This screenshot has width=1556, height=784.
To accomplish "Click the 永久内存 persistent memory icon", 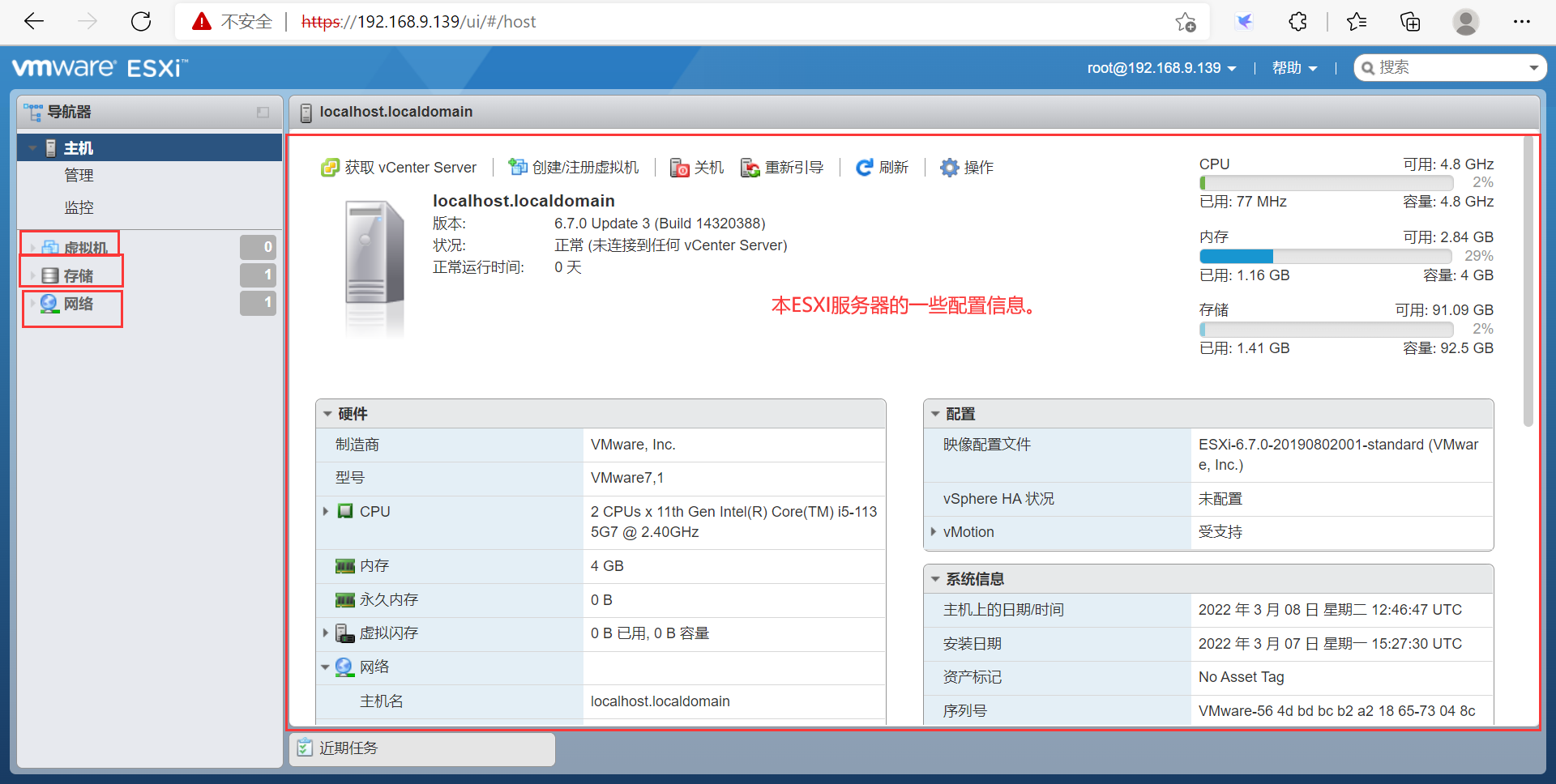I will [x=345, y=600].
